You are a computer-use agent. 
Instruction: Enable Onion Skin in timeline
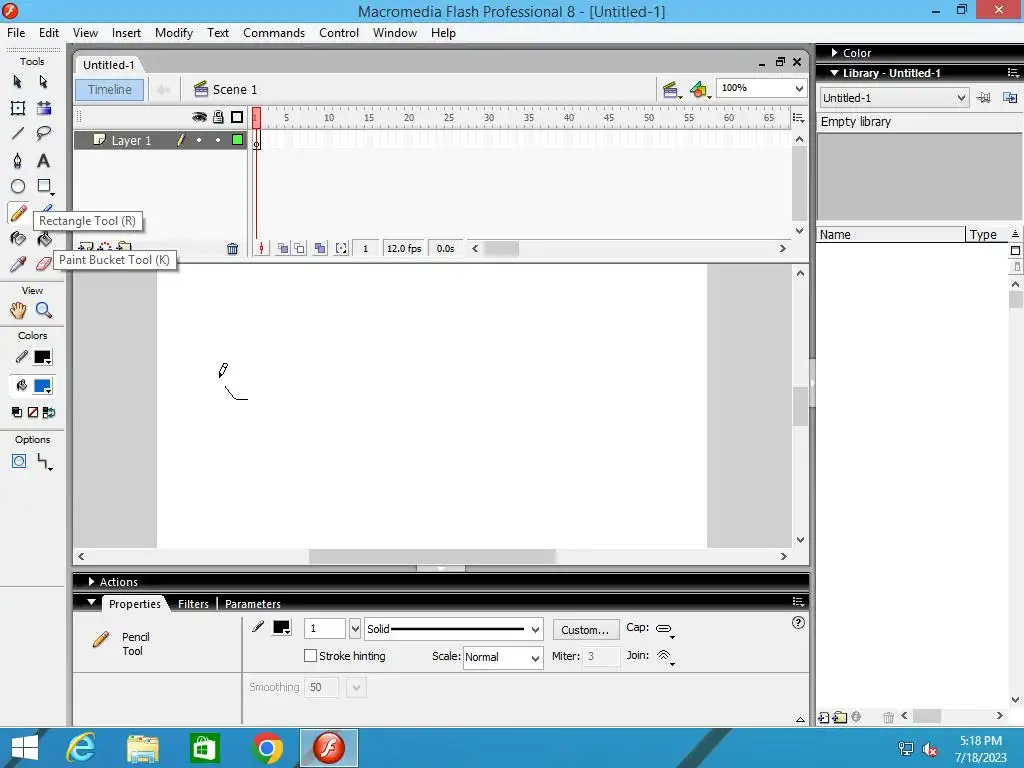pos(283,249)
